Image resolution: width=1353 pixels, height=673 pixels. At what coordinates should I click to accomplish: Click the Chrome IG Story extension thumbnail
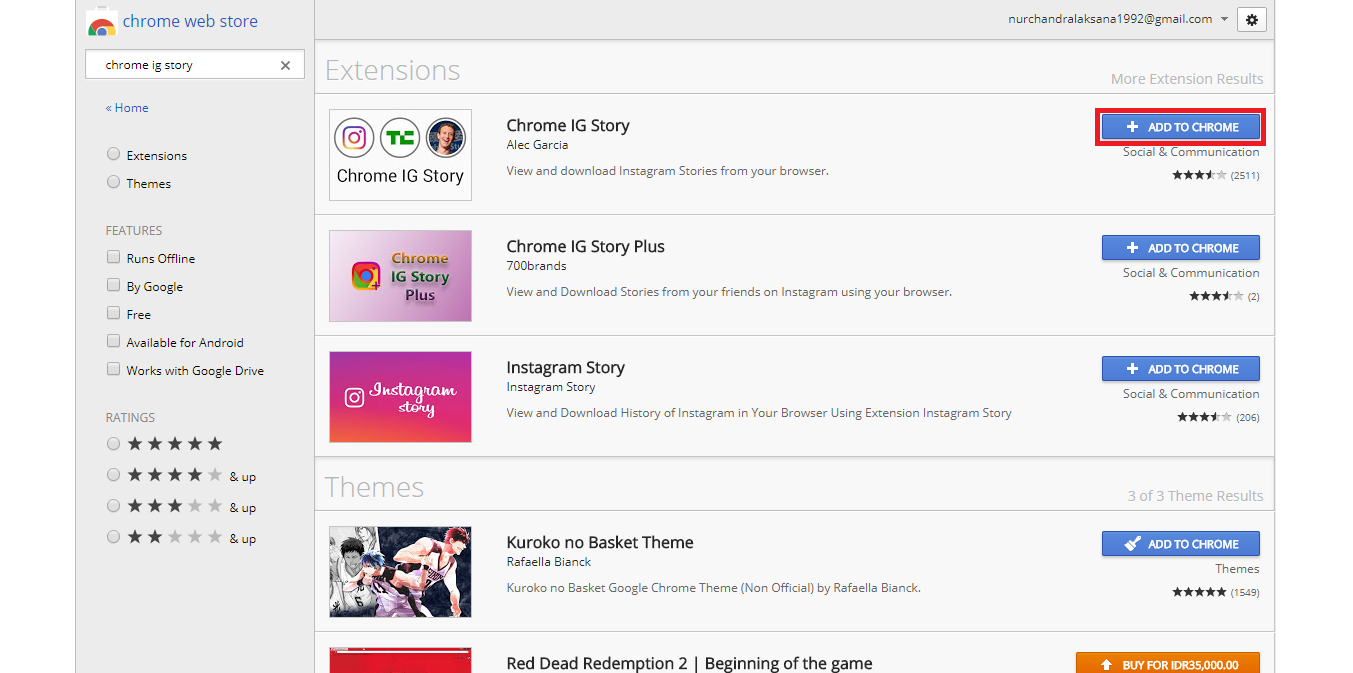[x=400, y=155]
